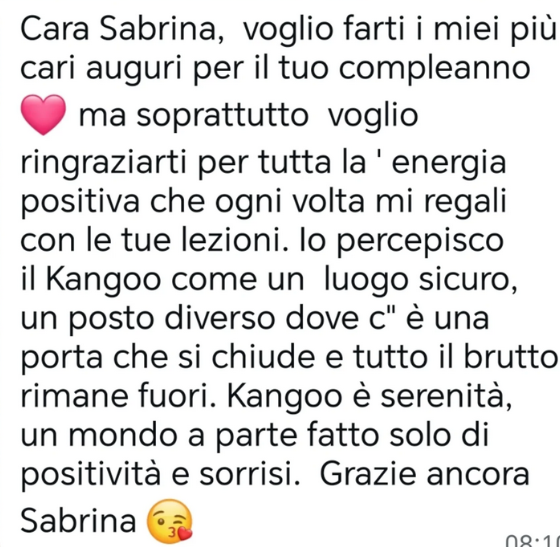Select the word 'chiude'
The height and width of the screenshot is (547, 560).
click(264, 357)
